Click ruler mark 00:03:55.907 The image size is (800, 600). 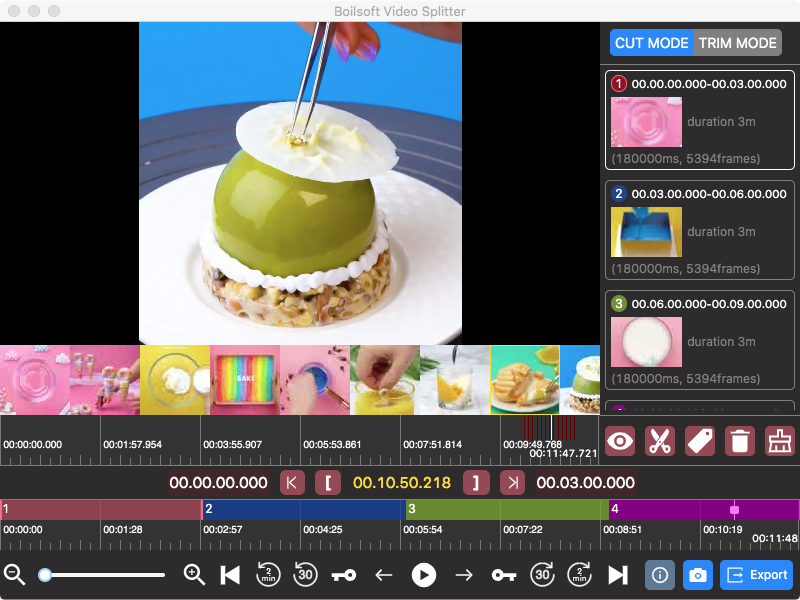232,444
